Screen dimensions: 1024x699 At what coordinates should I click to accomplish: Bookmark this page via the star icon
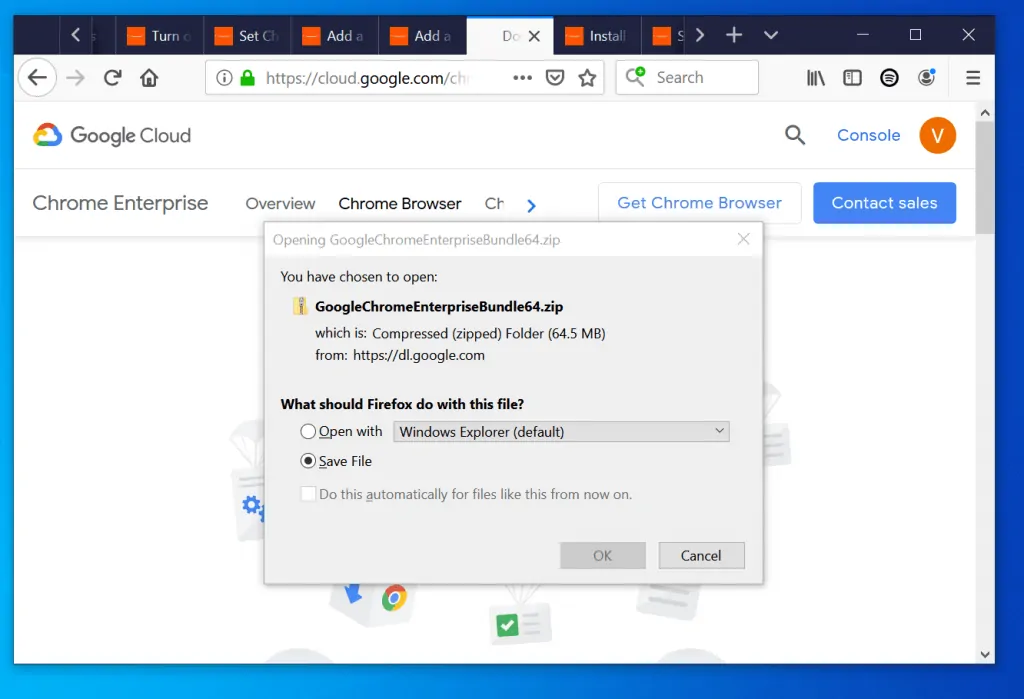[588, 77]
